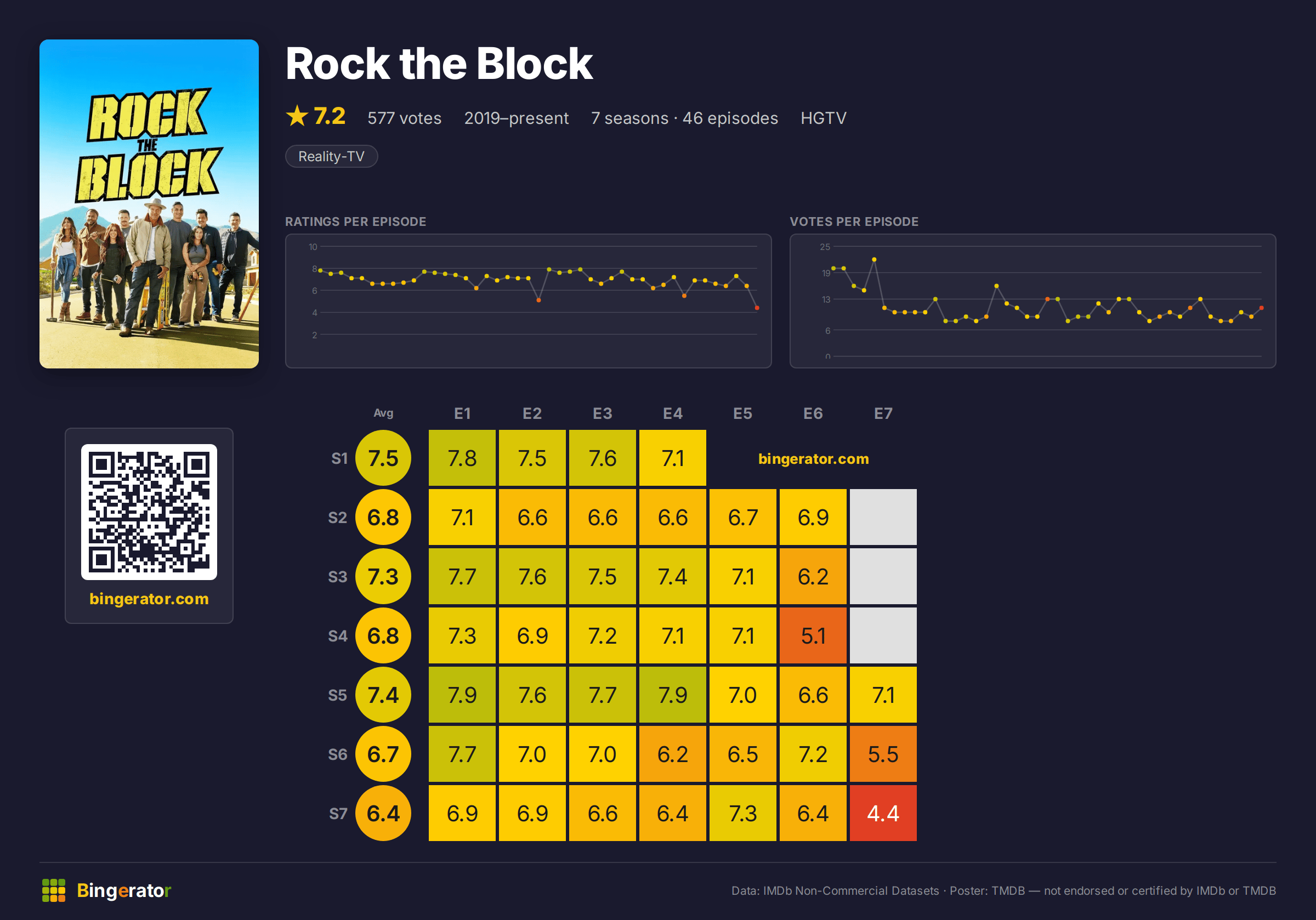This screenshot has width=1316, height=920.
Task: Open bingerator.com link under QR code
Action: (149, 598)
